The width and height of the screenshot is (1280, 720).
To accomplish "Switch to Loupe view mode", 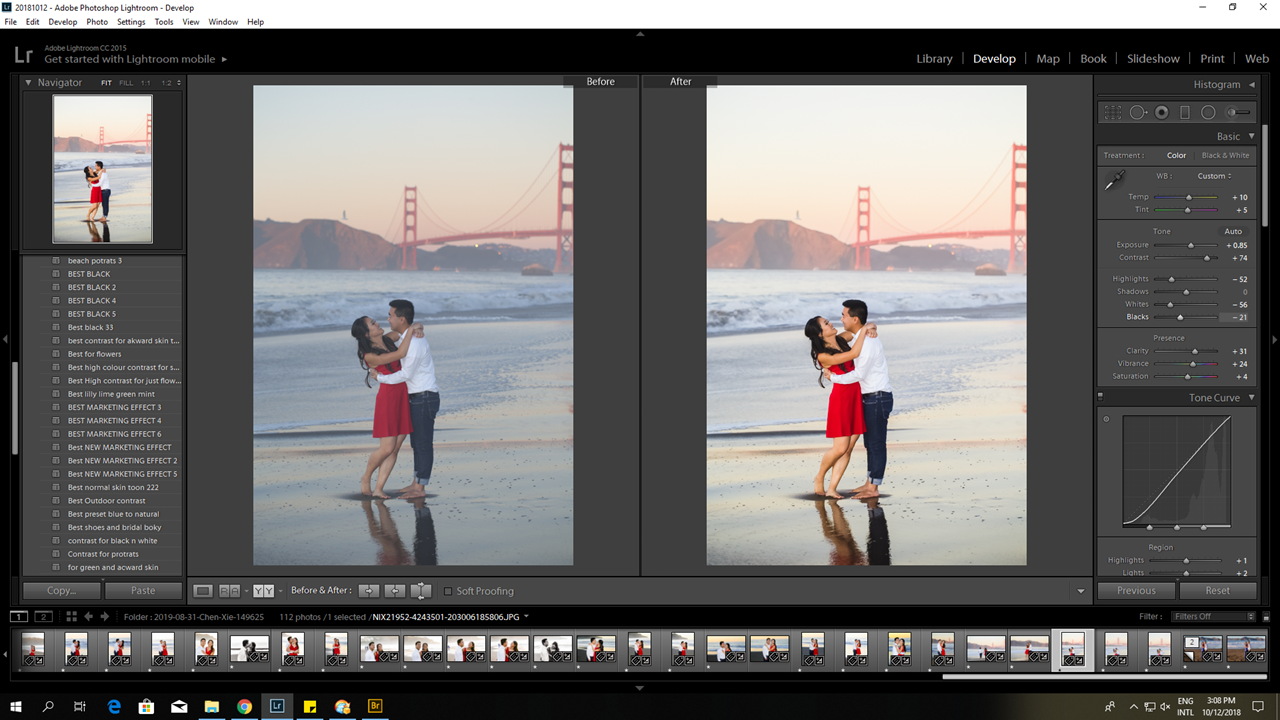I will pos(202,591).
